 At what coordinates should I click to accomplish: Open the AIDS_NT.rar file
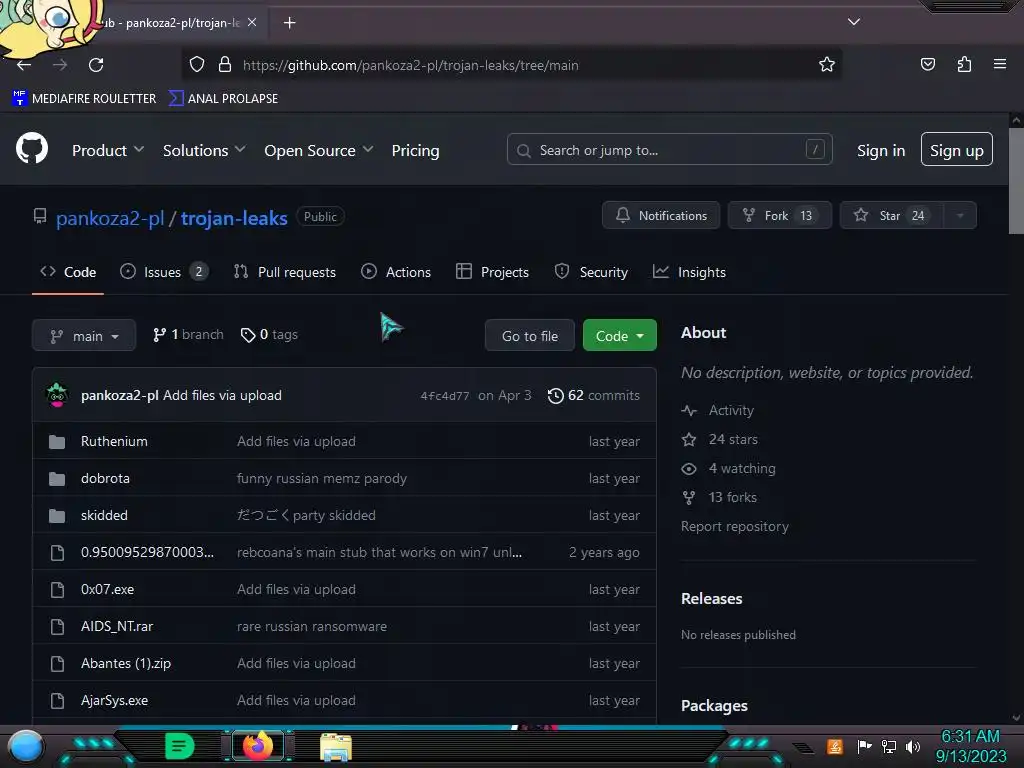pyautogui.click(x=117, y=626)
